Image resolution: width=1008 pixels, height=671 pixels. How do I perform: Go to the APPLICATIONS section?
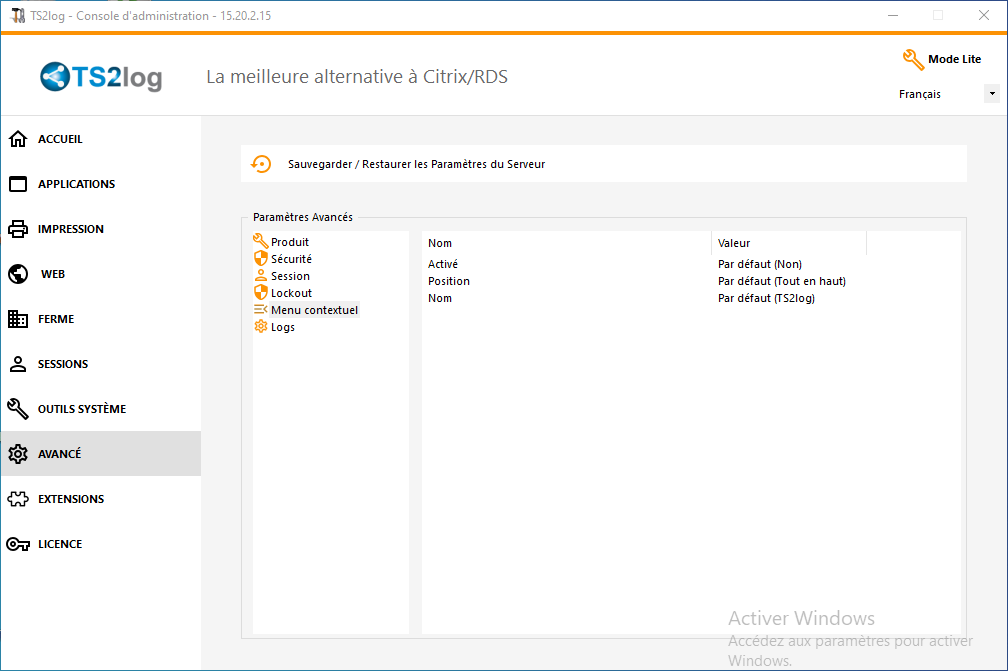101,184
